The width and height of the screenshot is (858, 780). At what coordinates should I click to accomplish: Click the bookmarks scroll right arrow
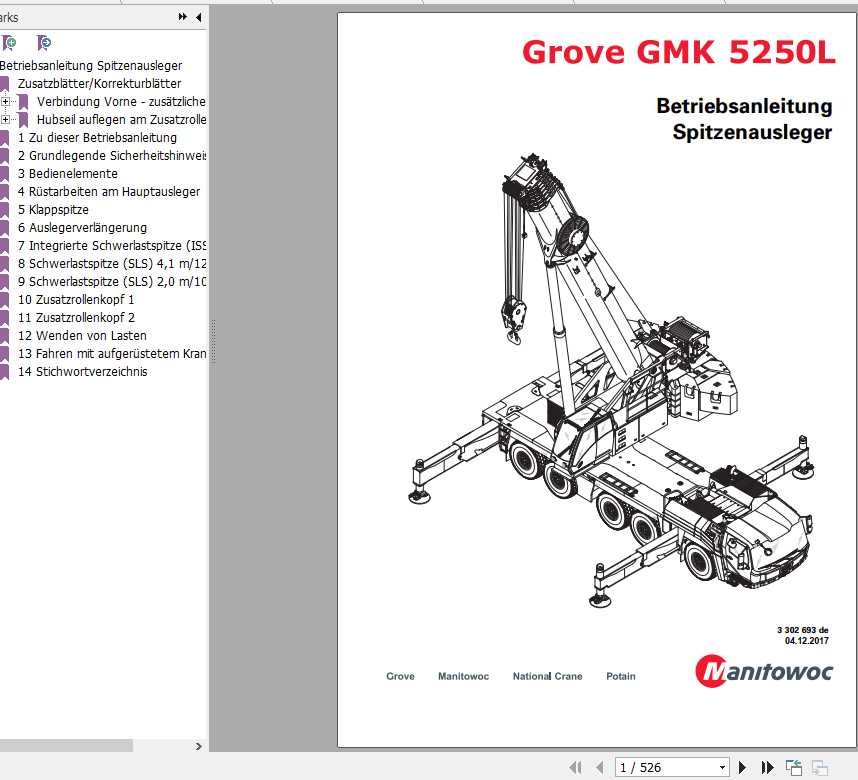(x=198, y=746)
